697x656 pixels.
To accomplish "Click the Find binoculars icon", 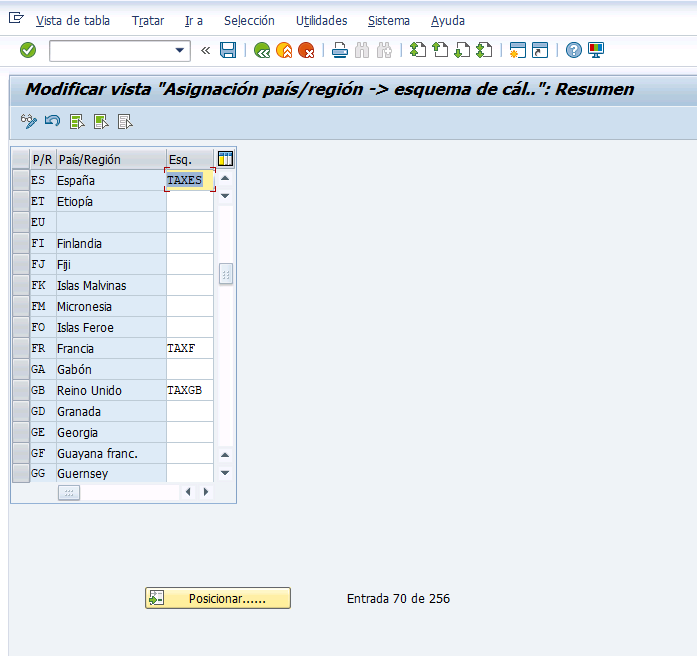I will pos(362,50).
